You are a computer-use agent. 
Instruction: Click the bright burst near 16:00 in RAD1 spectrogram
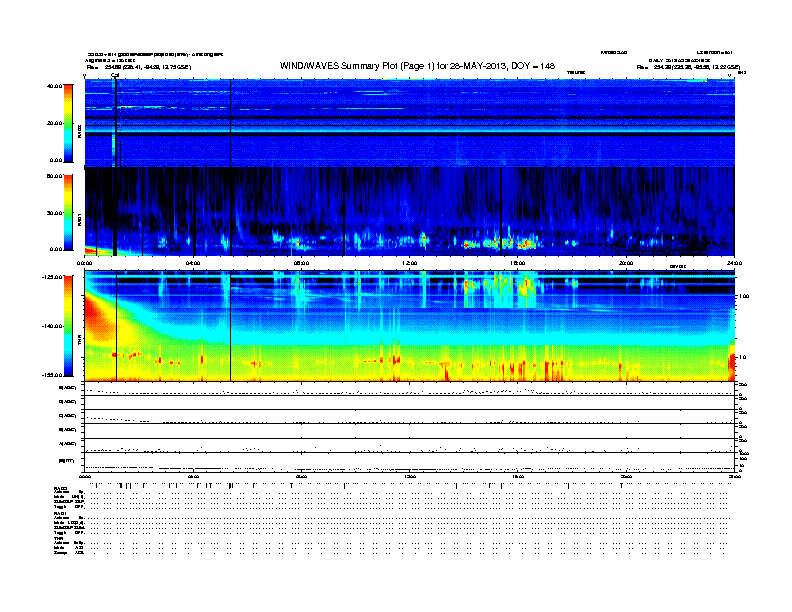(x=526, y=245)
